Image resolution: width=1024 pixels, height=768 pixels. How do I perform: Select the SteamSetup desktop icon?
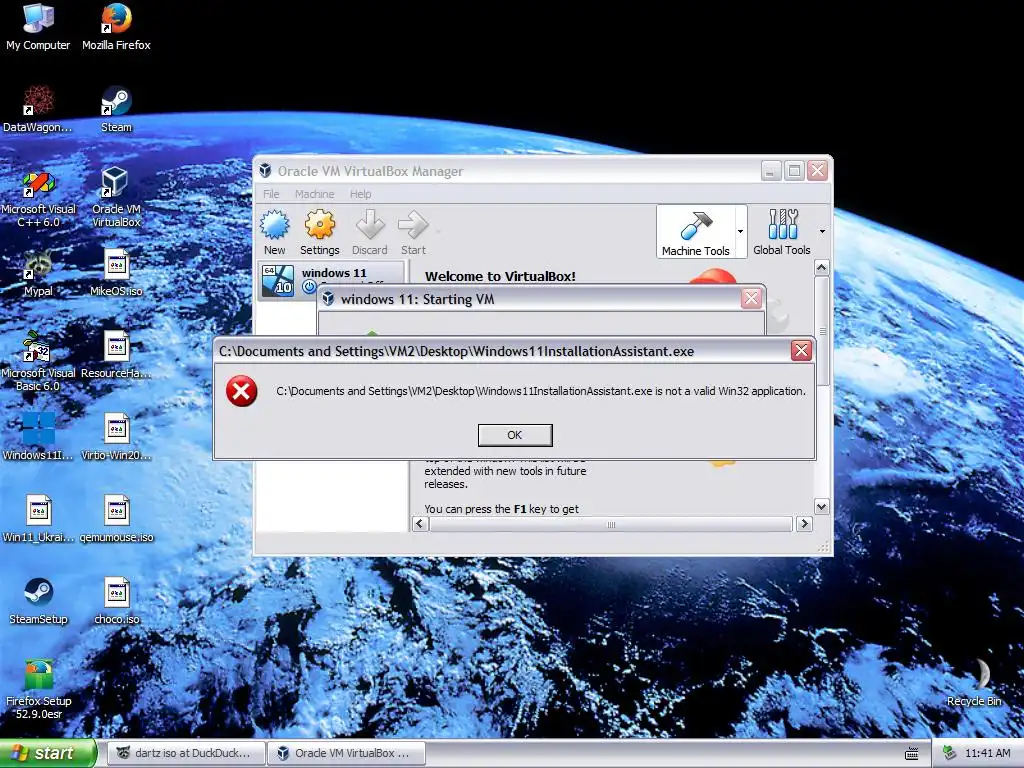[38, 601]
